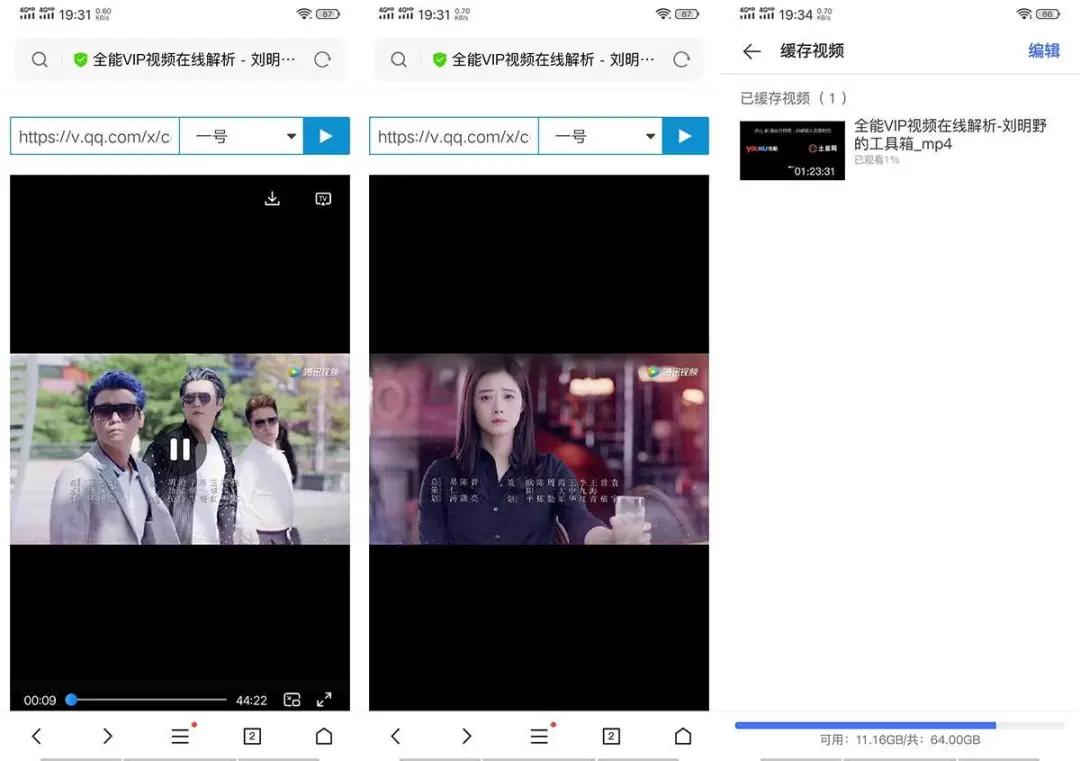1080x761 pixels.
Task: Open TV casting via the TV icon
Action: (323, 198)
